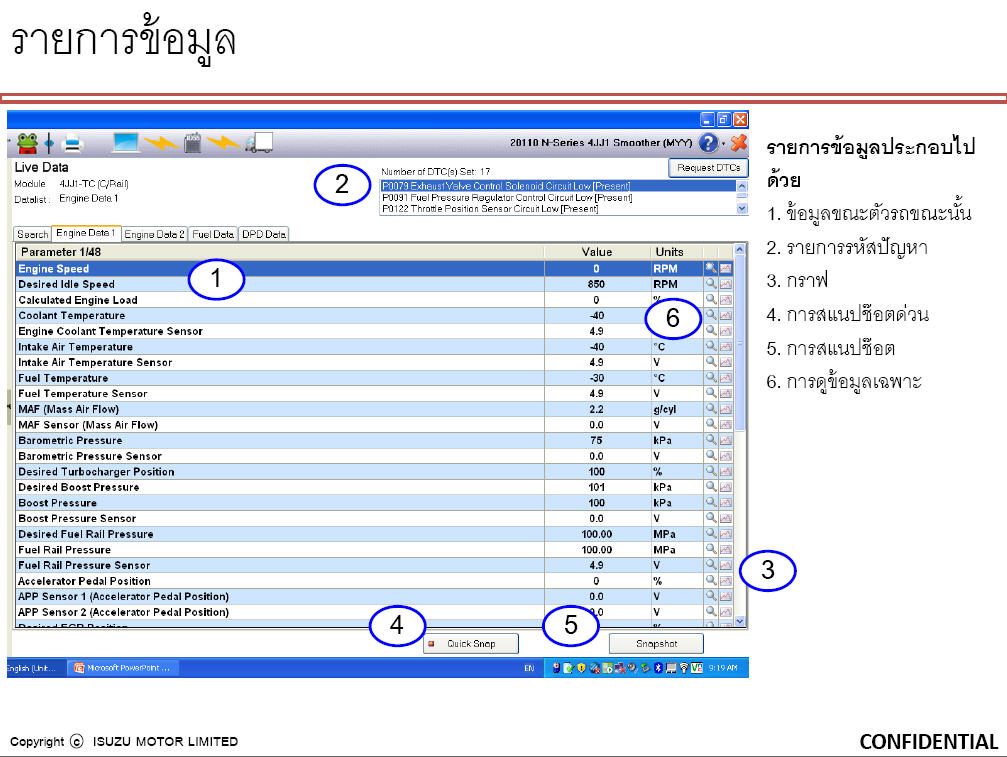Click parameter table scroll up arrow
The height and width of the screenshot is (757, 1007).
740,249
